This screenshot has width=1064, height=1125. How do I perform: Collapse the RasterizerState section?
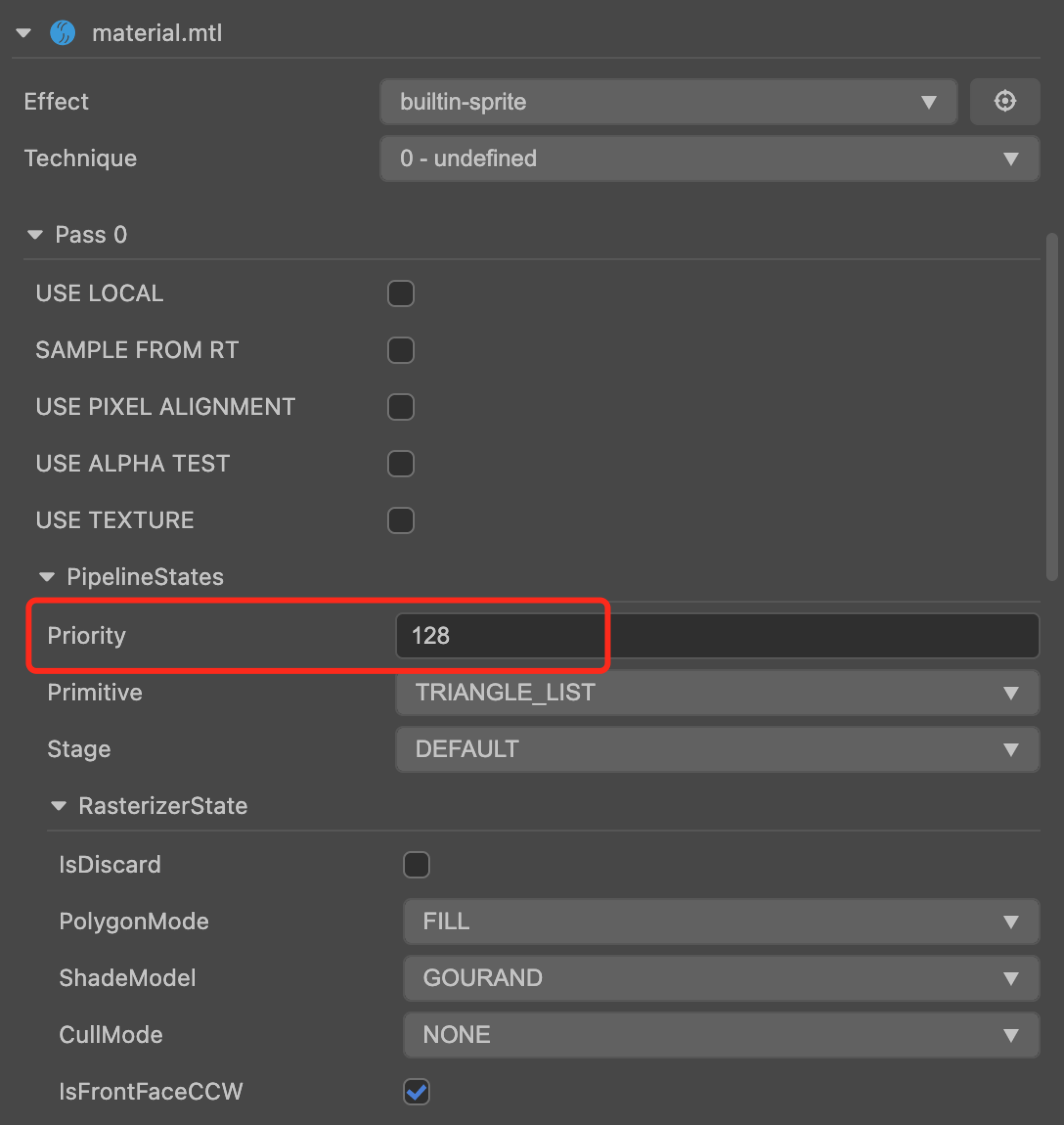click(58, 806)
